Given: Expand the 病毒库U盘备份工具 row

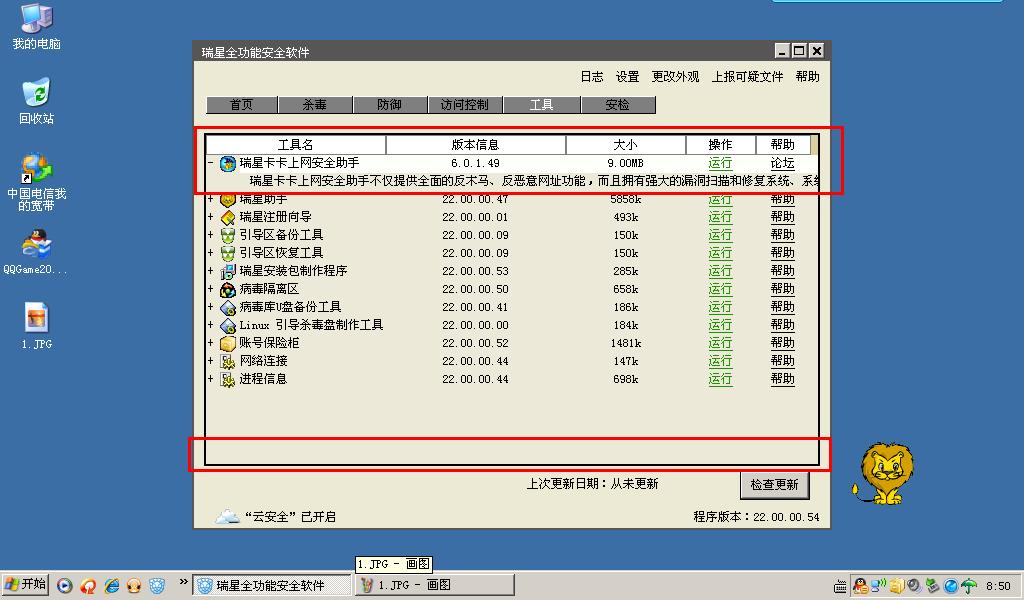Looking at the screenshot, I should click(x=210, y=307).
